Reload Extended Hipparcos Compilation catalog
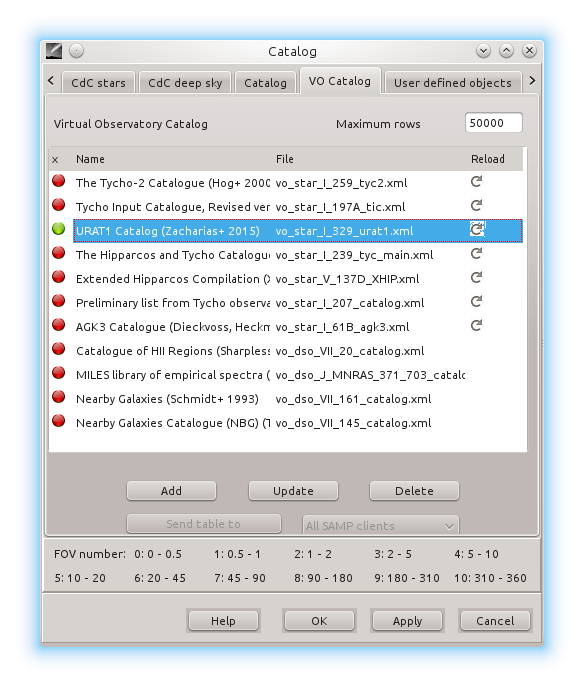Image resolution: width=584 pixels, height=687 pixels. pyautogui.click(x=476, y=278)
